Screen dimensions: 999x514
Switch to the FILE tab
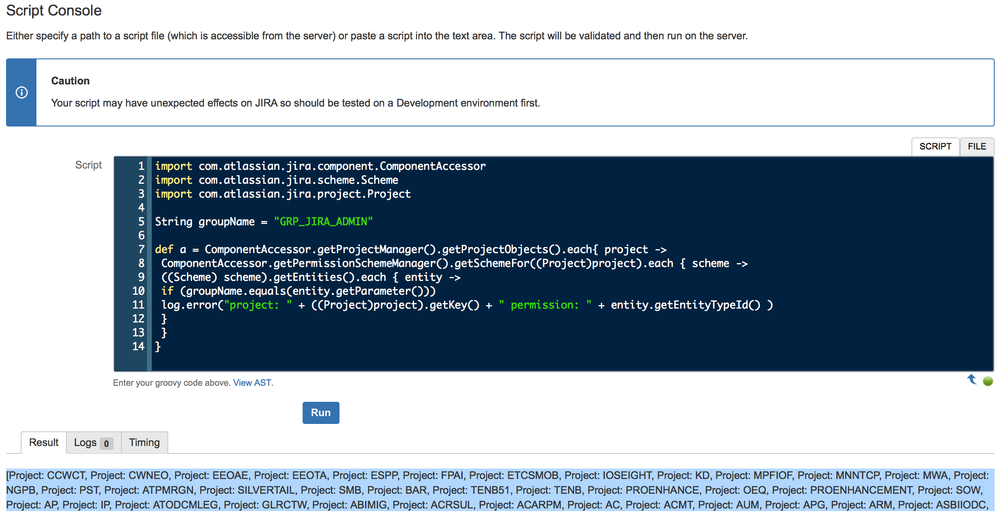pos(977,146)
